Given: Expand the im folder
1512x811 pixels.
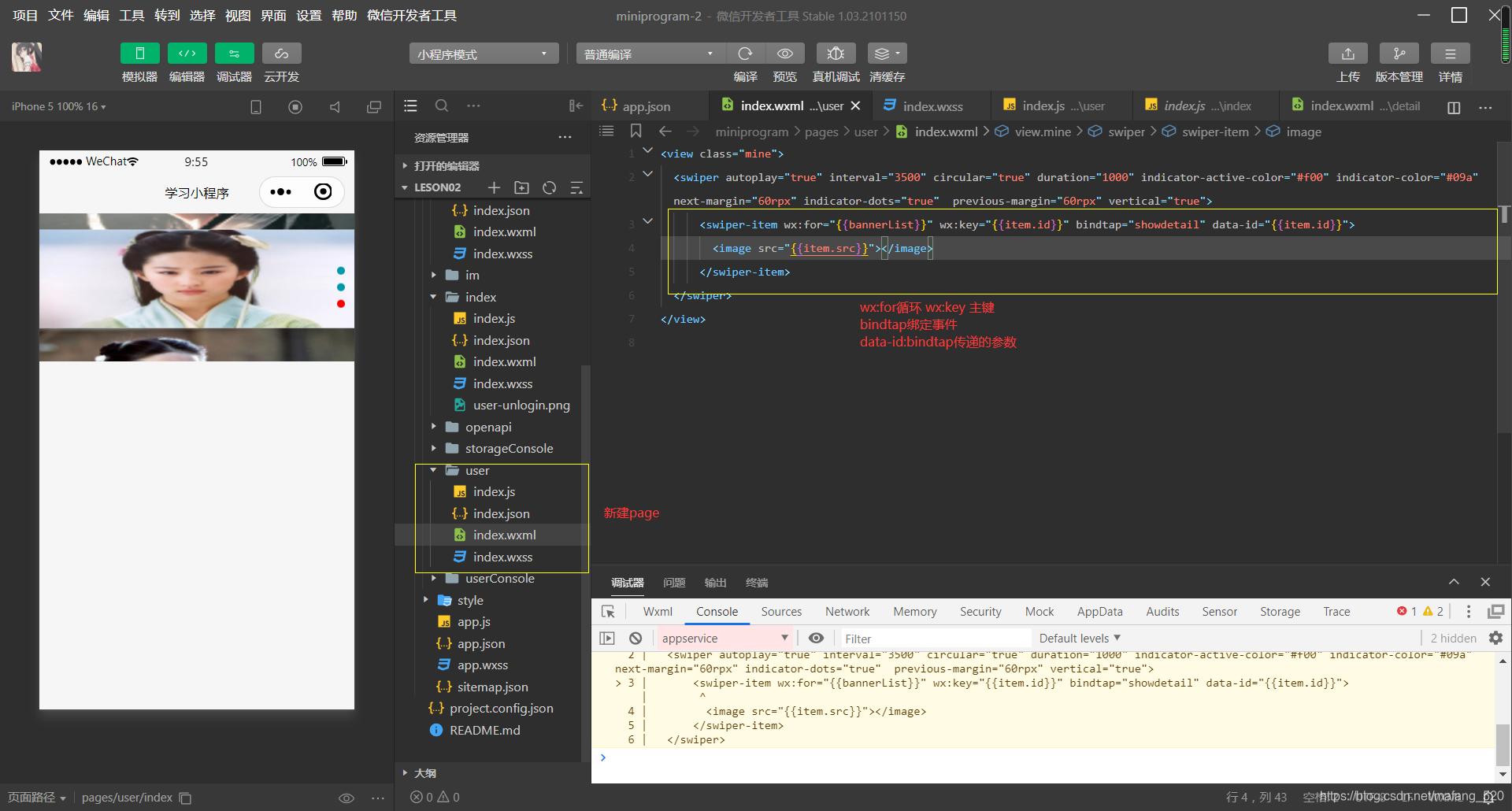Looking at the screenshot, I should click(x=433, y=275).
